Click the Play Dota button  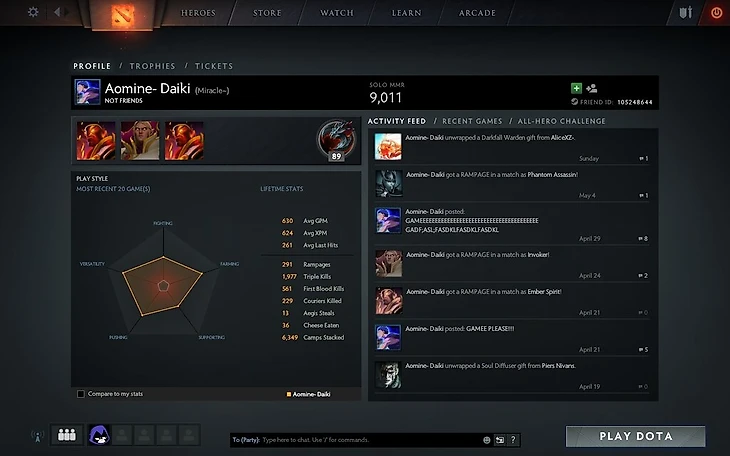[635, 436]
